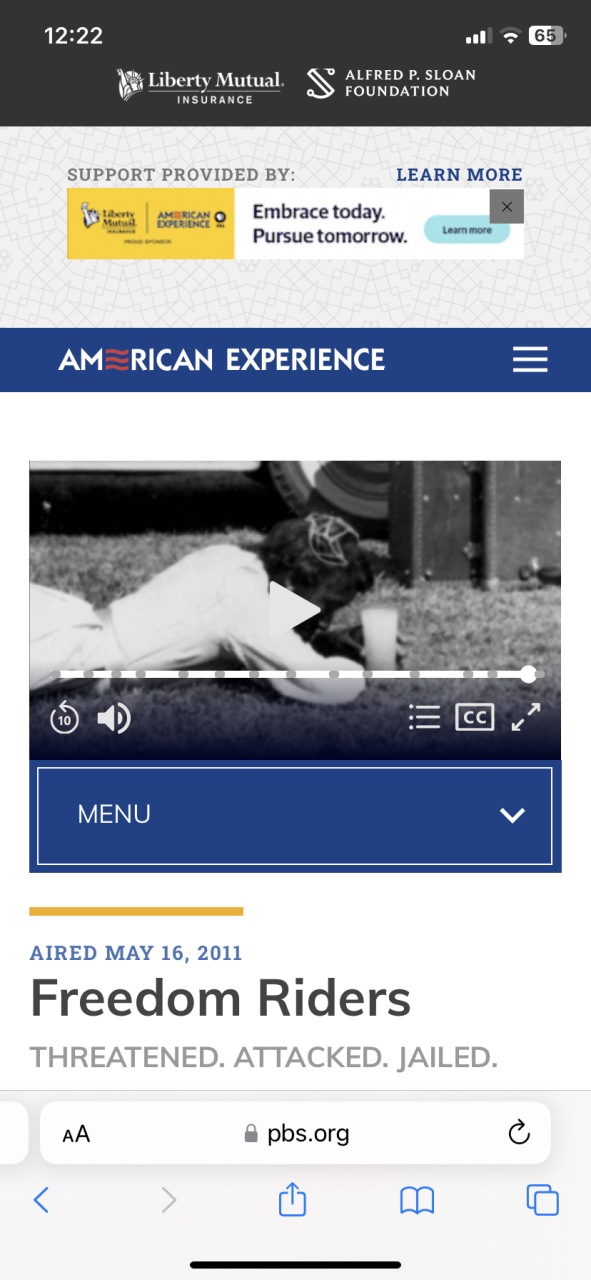Viewport: 591px width, 1280px height.
Task: Rewind video ten seconds
Action: [x=65, y=717]
